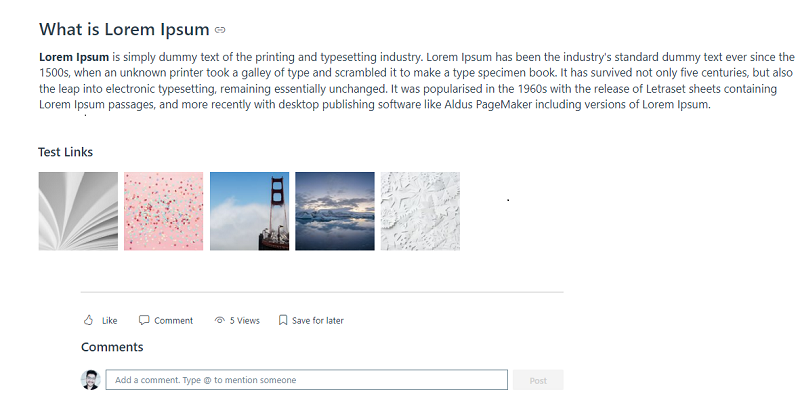
Task: Open the fanned book pages thumbnail
Action: click(x=78, y=211)
